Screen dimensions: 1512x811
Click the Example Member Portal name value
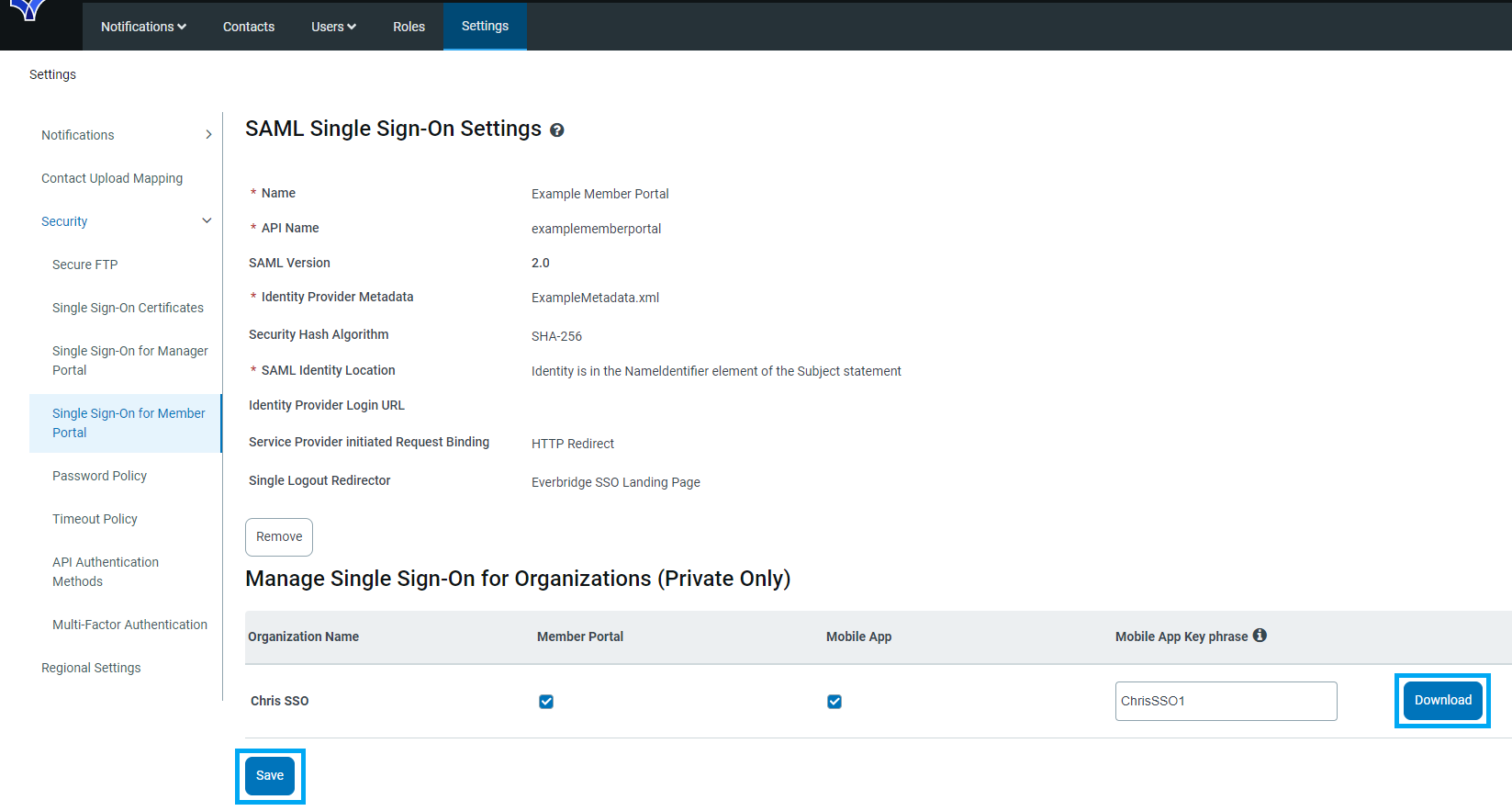pyautogui.click(x=599, y=194)
